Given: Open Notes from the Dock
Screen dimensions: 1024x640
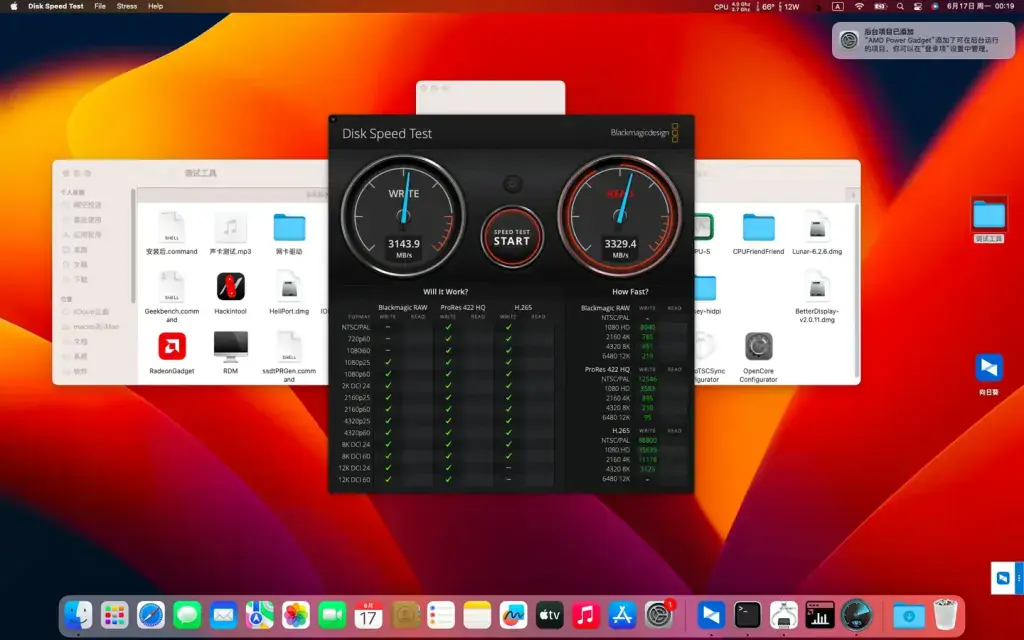Looking at the screenshot, I should (x=477, y=615).
